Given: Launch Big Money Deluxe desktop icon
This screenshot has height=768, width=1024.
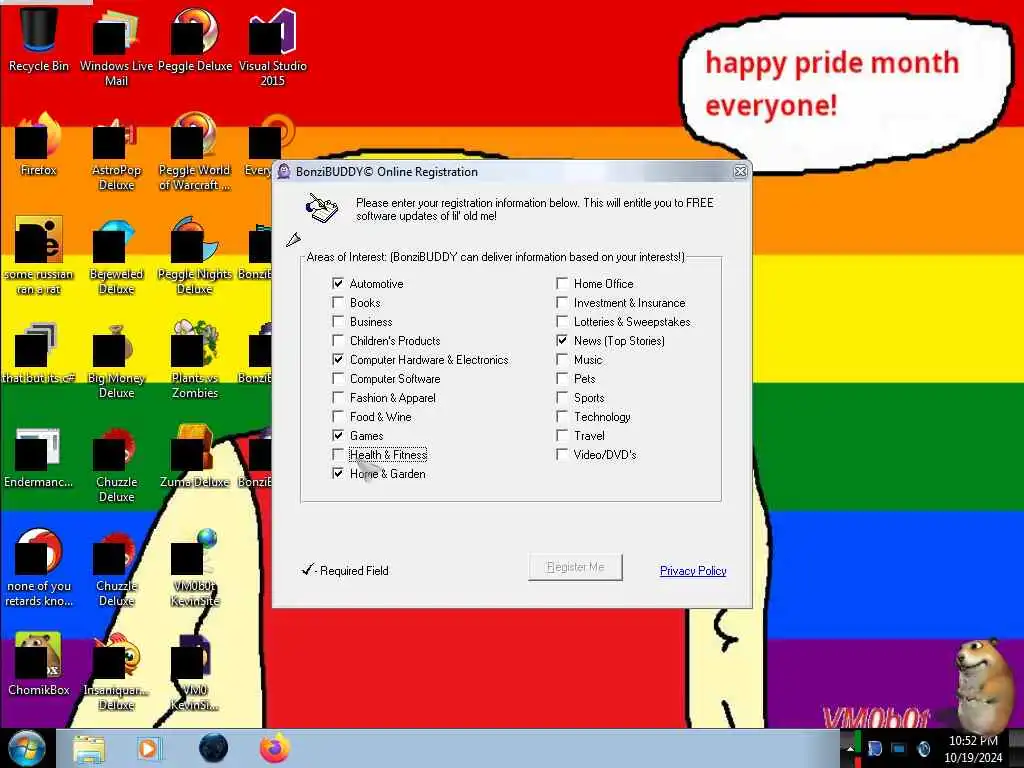Looking at the screenshot, I should pyautogui.click(x=116, y=360).
